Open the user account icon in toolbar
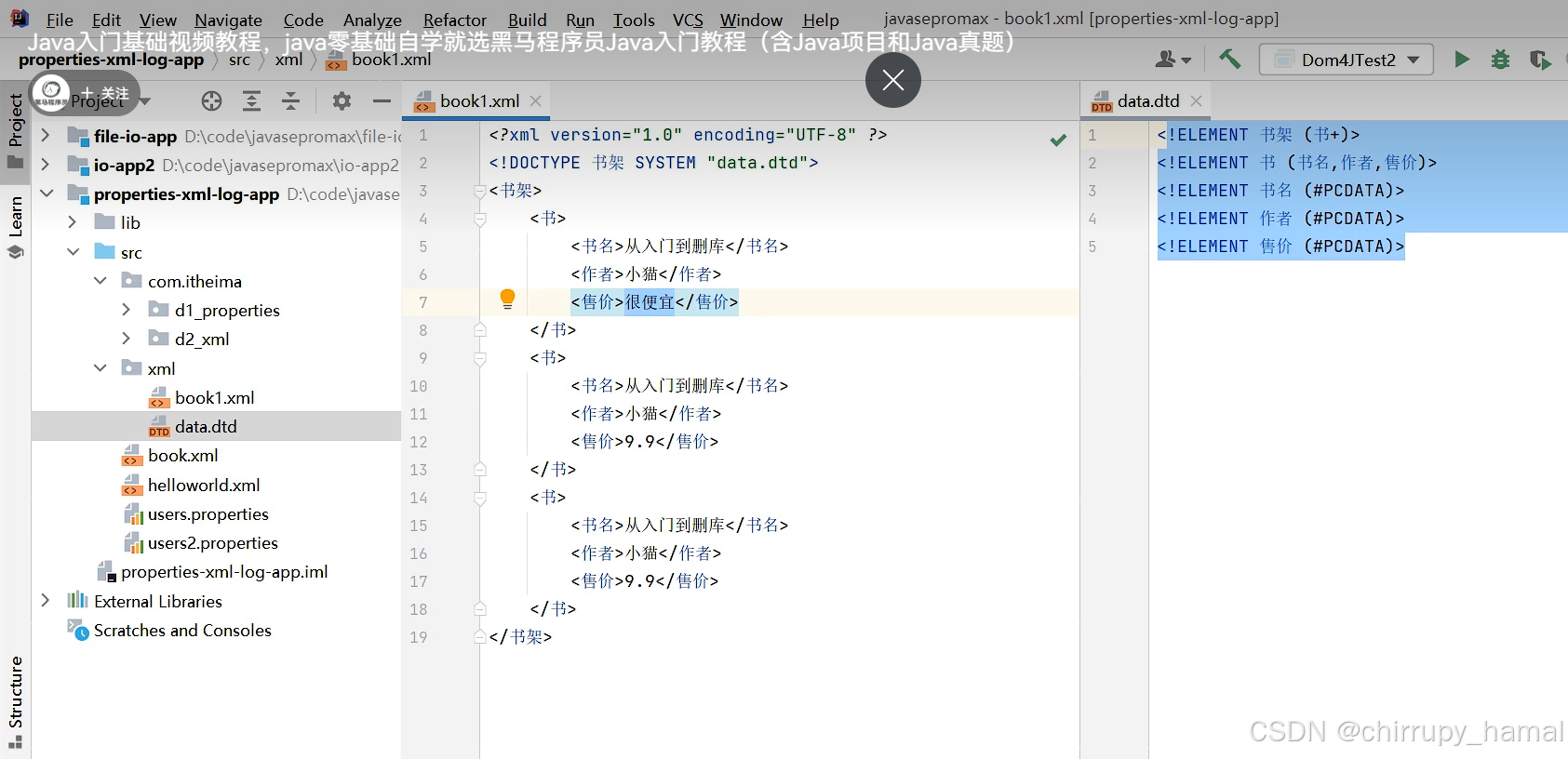The image size is (1568, 759). 1173,60
